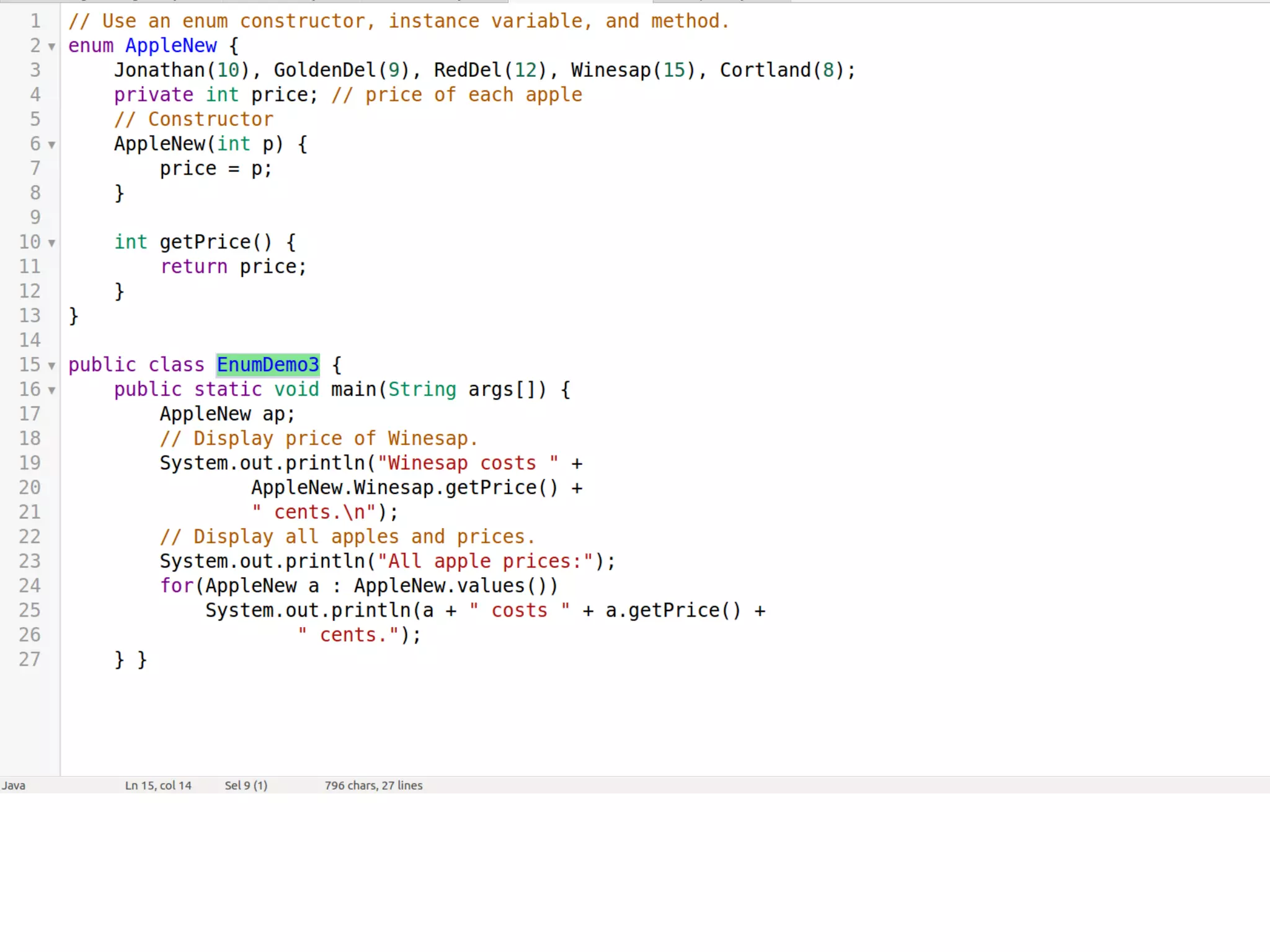Image resolution: width=1270 pixels, height=952 pixels.
Task: Click the Ln 15, col 14 status indicator
Action: click(x=158, y=785)
